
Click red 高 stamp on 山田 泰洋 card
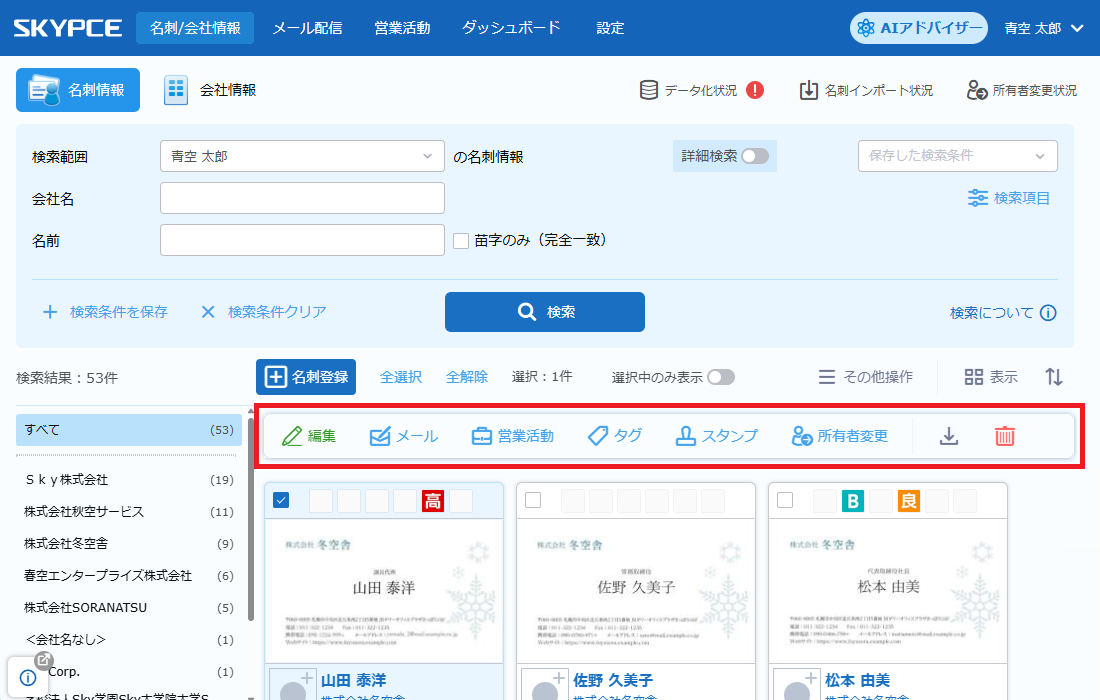click(x=433, y=501)
